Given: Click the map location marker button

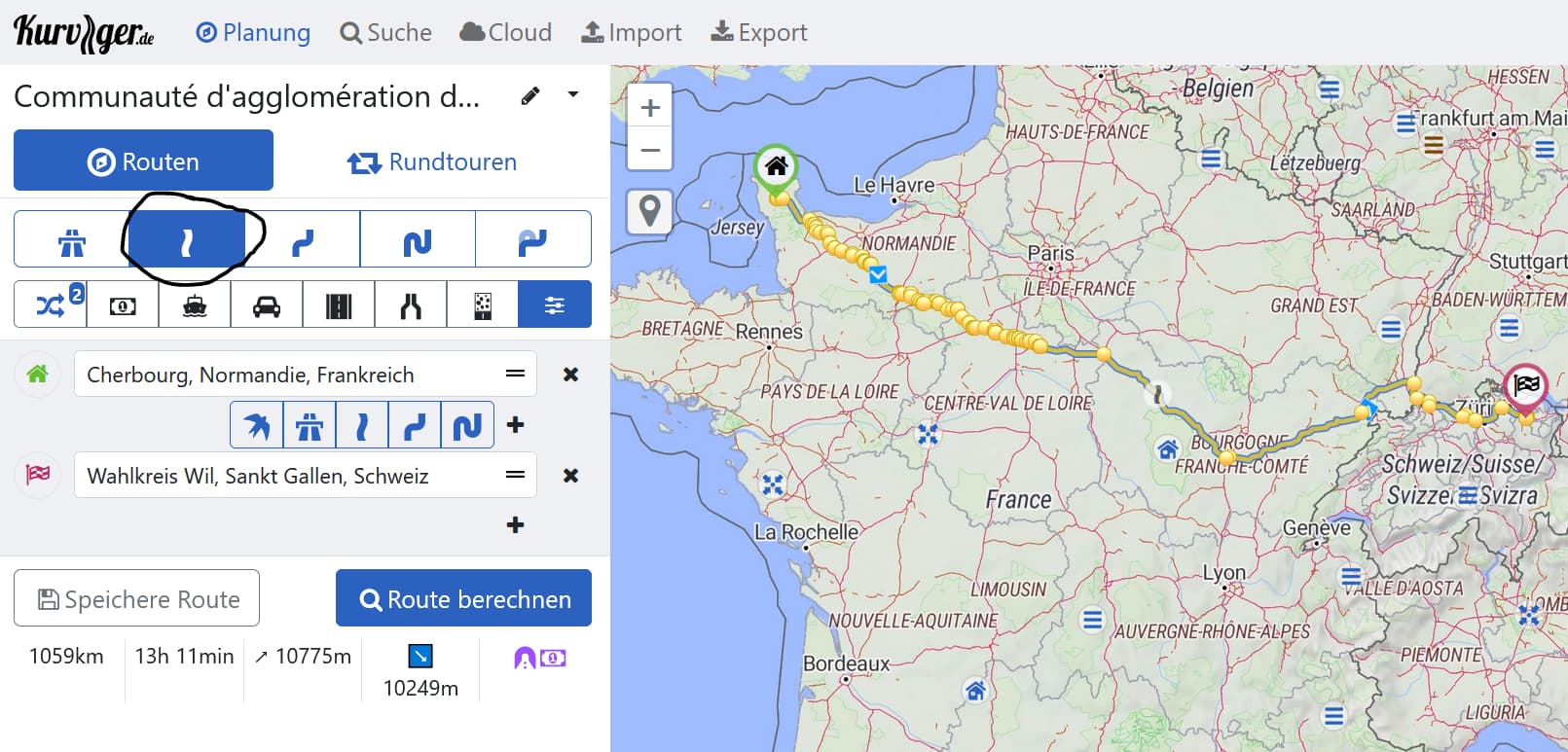Looking at the screenshot, I should (x=649, y=211).
